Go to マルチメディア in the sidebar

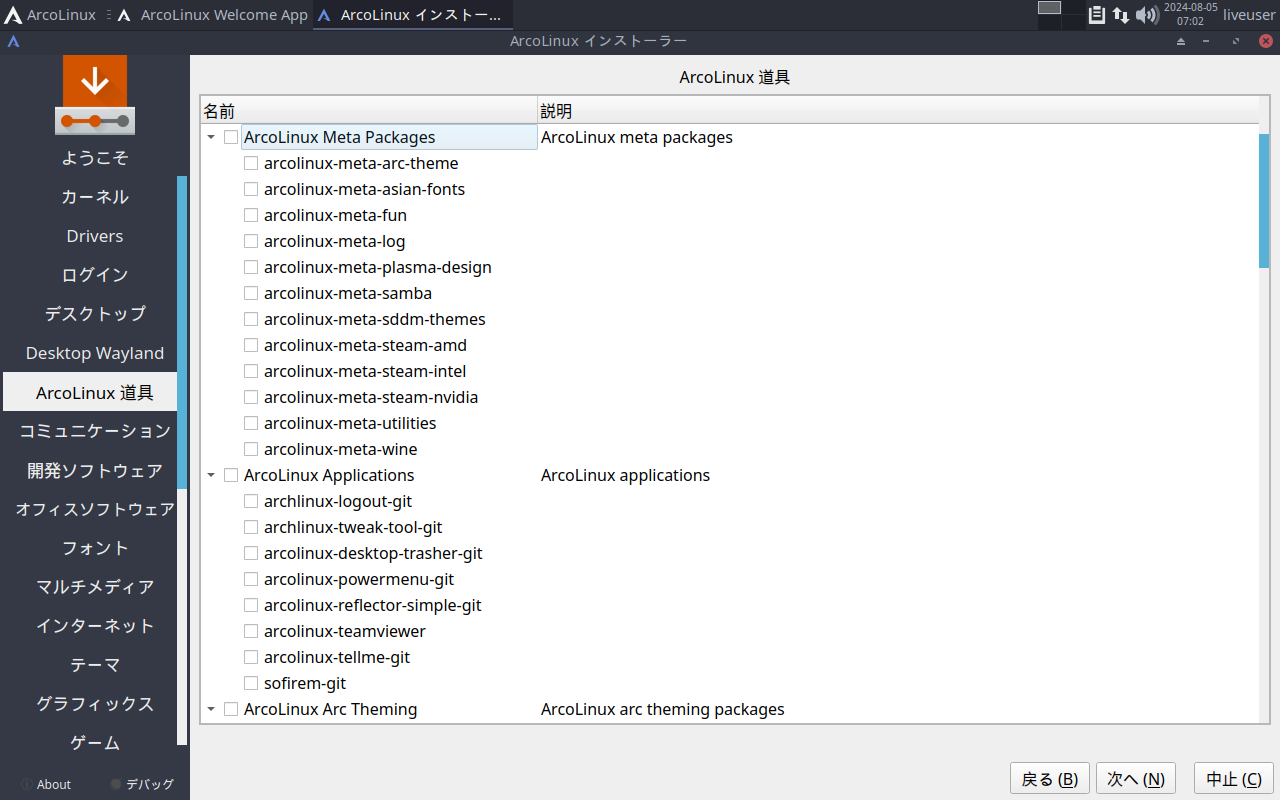(95, 587)
